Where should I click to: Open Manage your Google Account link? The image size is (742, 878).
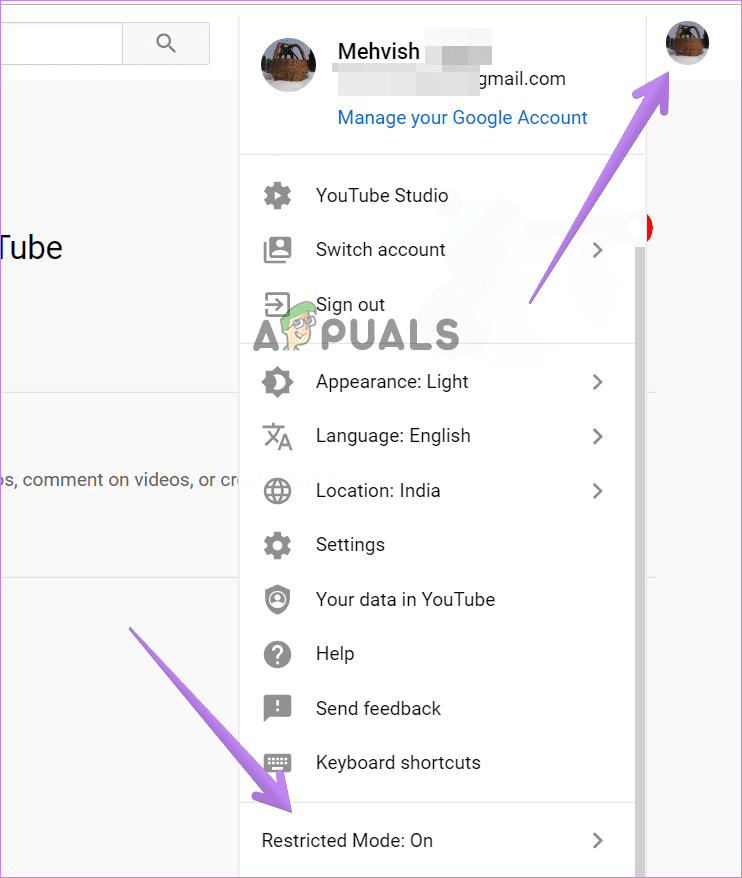[462, 118]
